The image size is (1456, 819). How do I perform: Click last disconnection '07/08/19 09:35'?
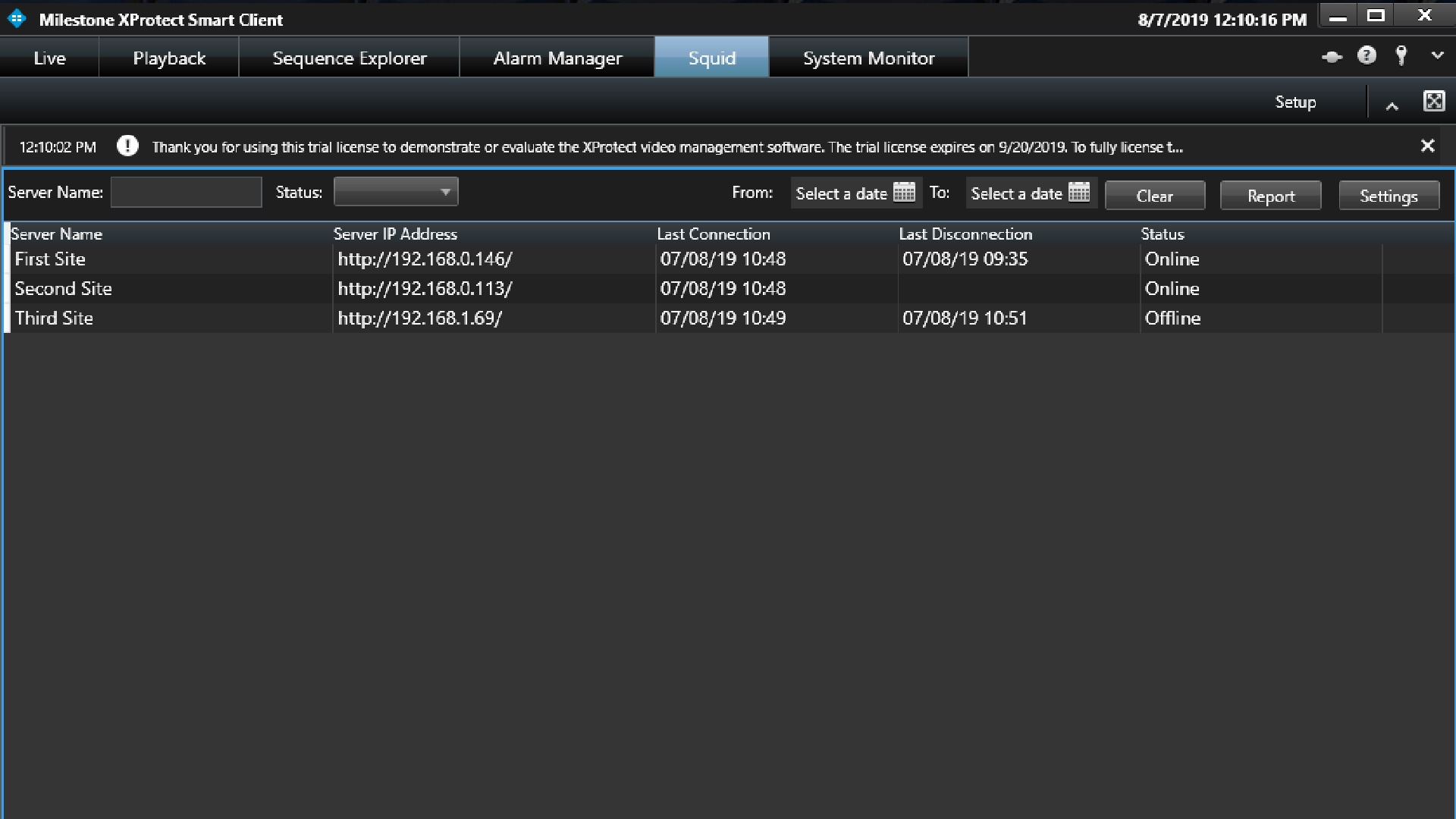pos(965,259)
